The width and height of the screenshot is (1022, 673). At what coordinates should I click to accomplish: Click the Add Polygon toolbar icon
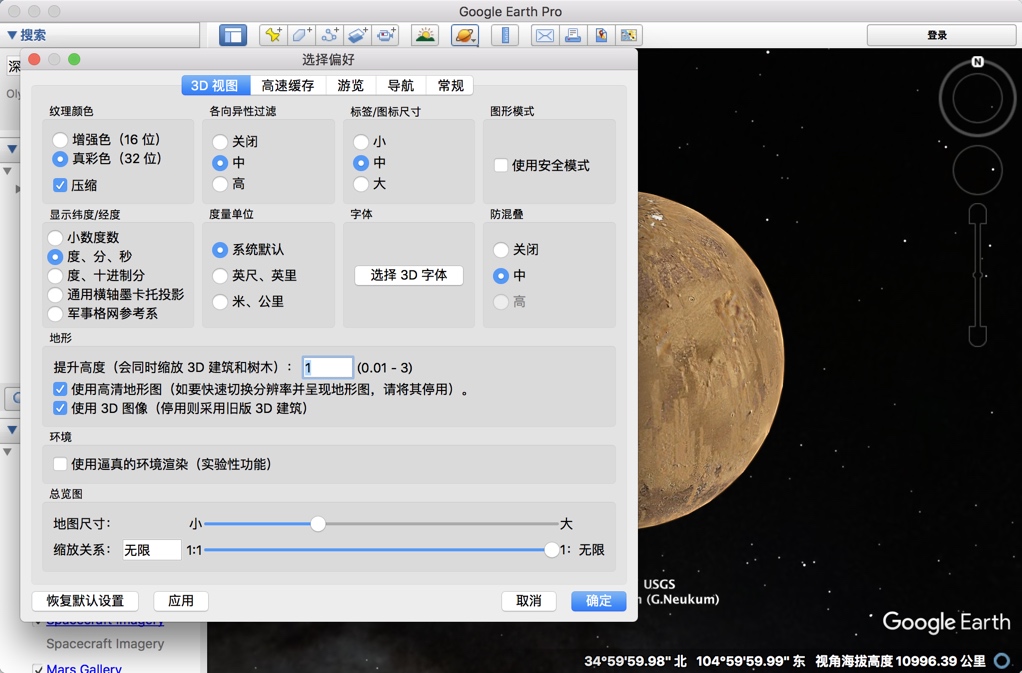(x=301, y=35)
